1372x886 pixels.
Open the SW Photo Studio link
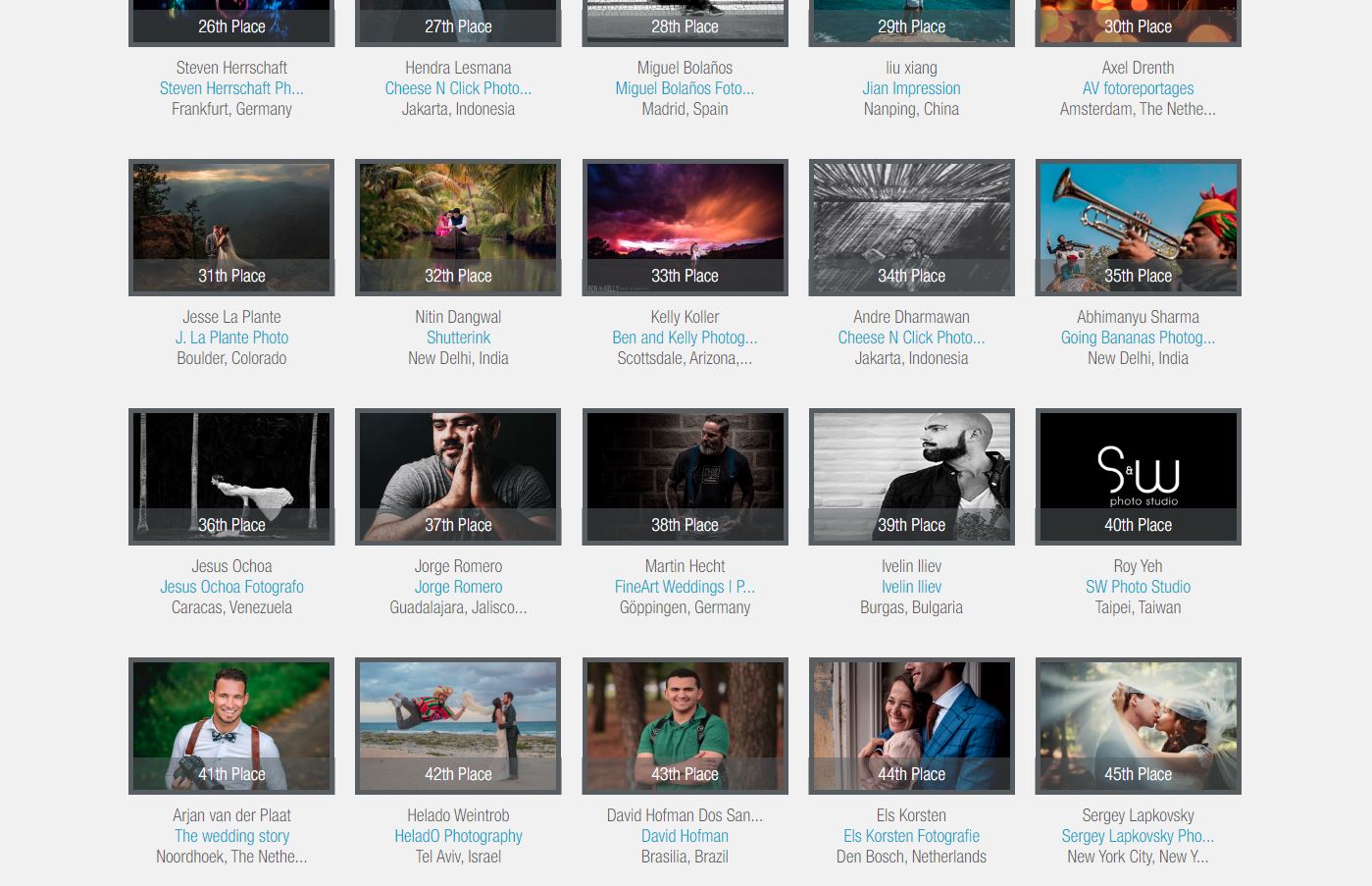pyautogui.click(x=1138, y=587)
